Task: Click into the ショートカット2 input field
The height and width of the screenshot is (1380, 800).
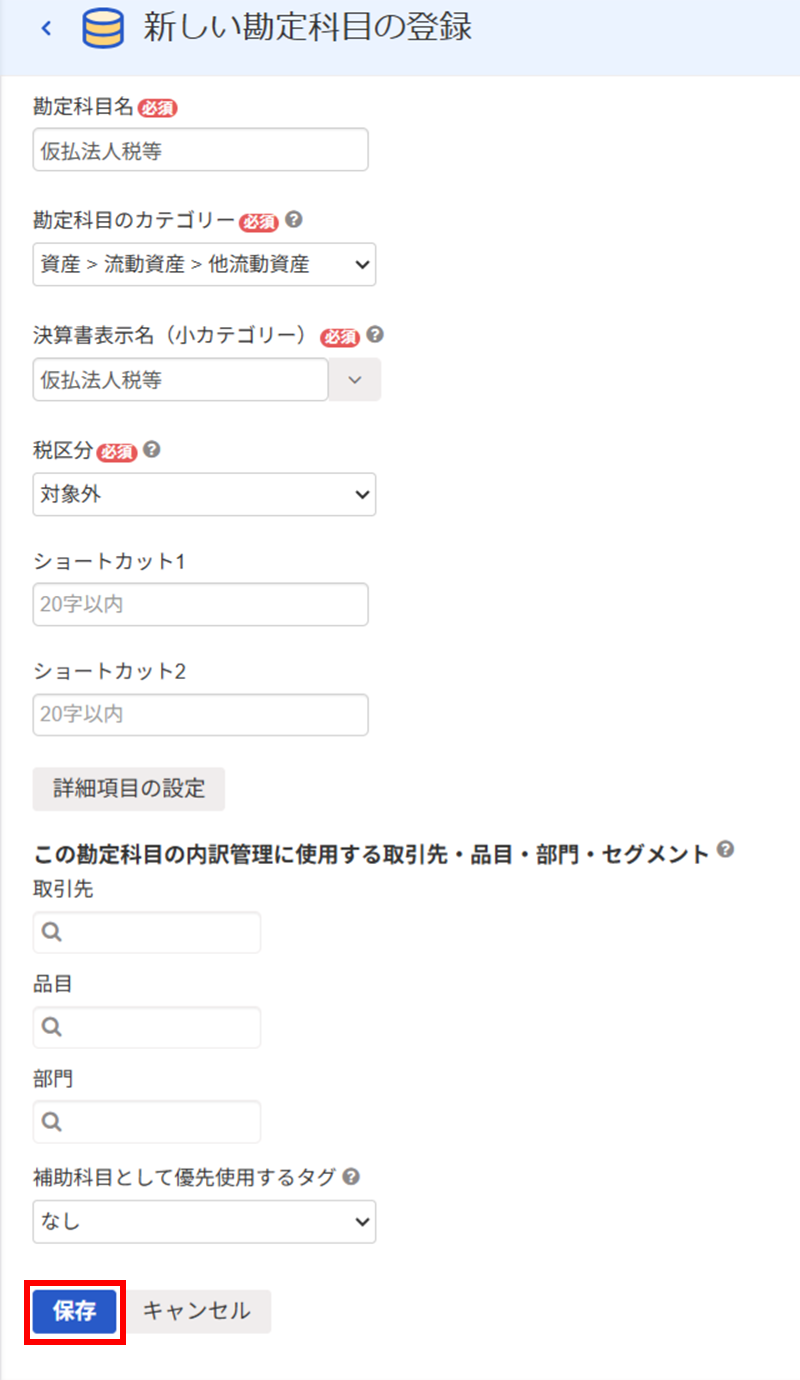Action: coord(200,715)
